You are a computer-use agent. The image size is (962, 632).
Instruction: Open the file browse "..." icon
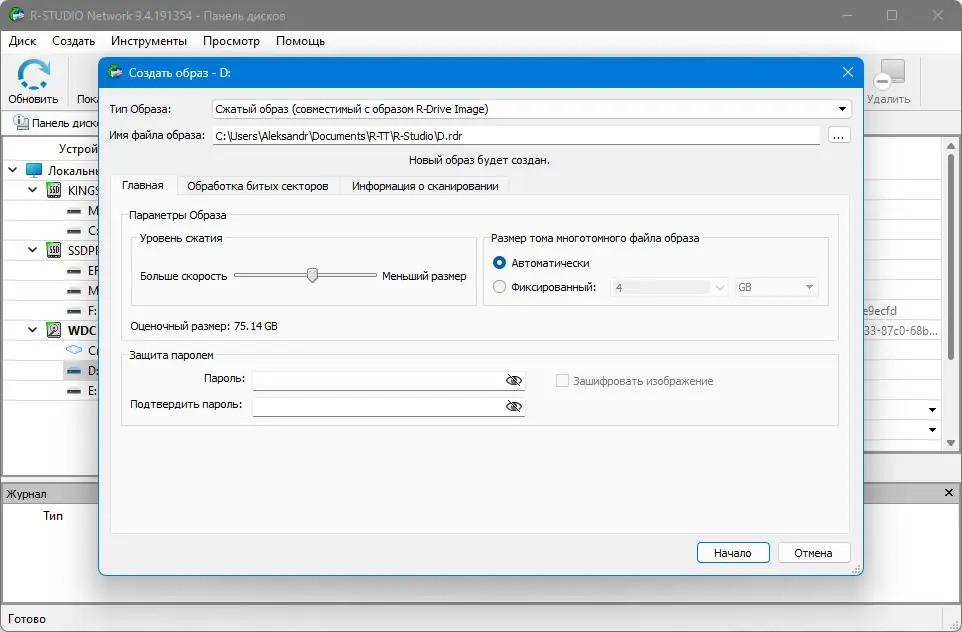click(x=840, y=134)
